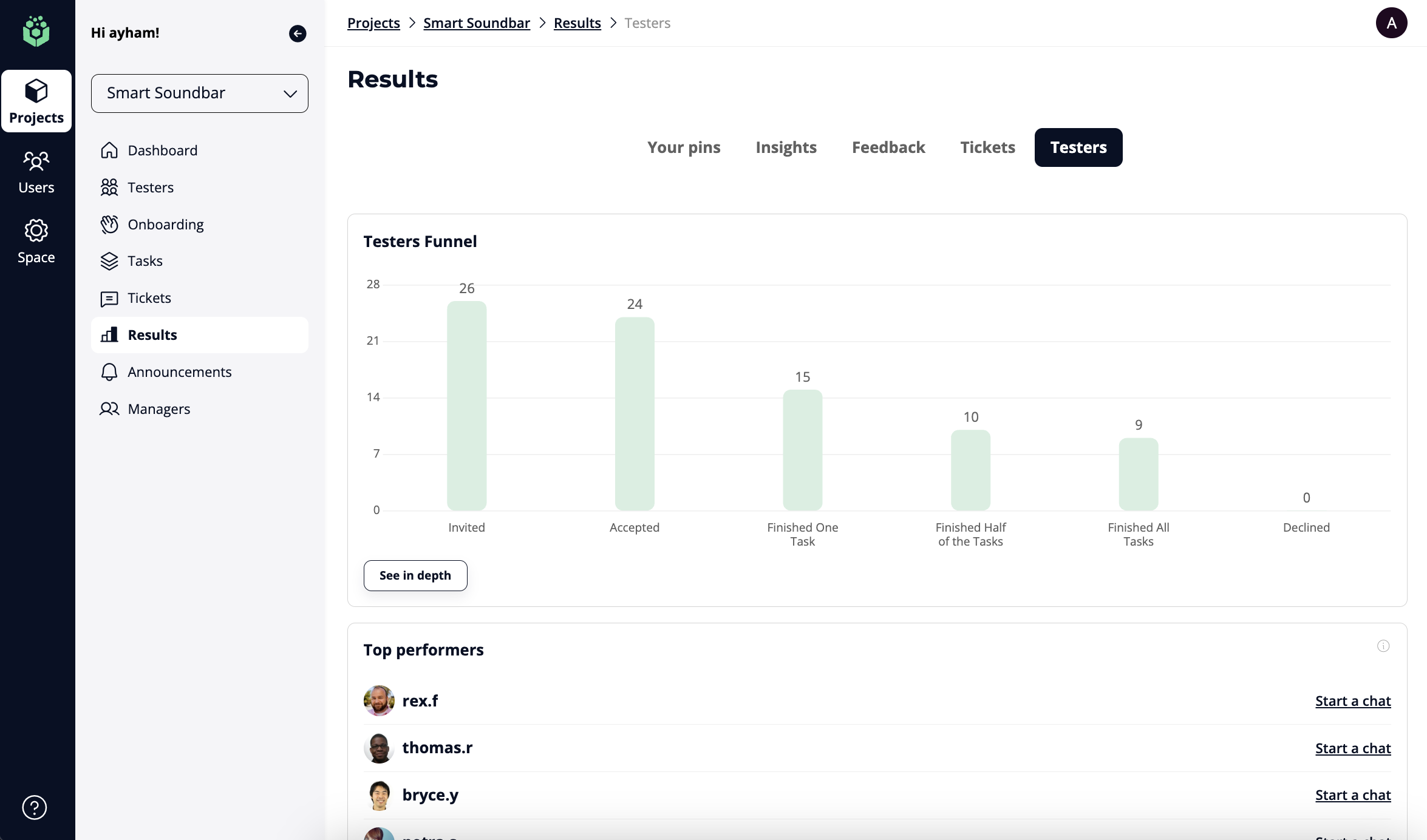Click the Smart Soundbar breadcrumb link

click(476, 23)
